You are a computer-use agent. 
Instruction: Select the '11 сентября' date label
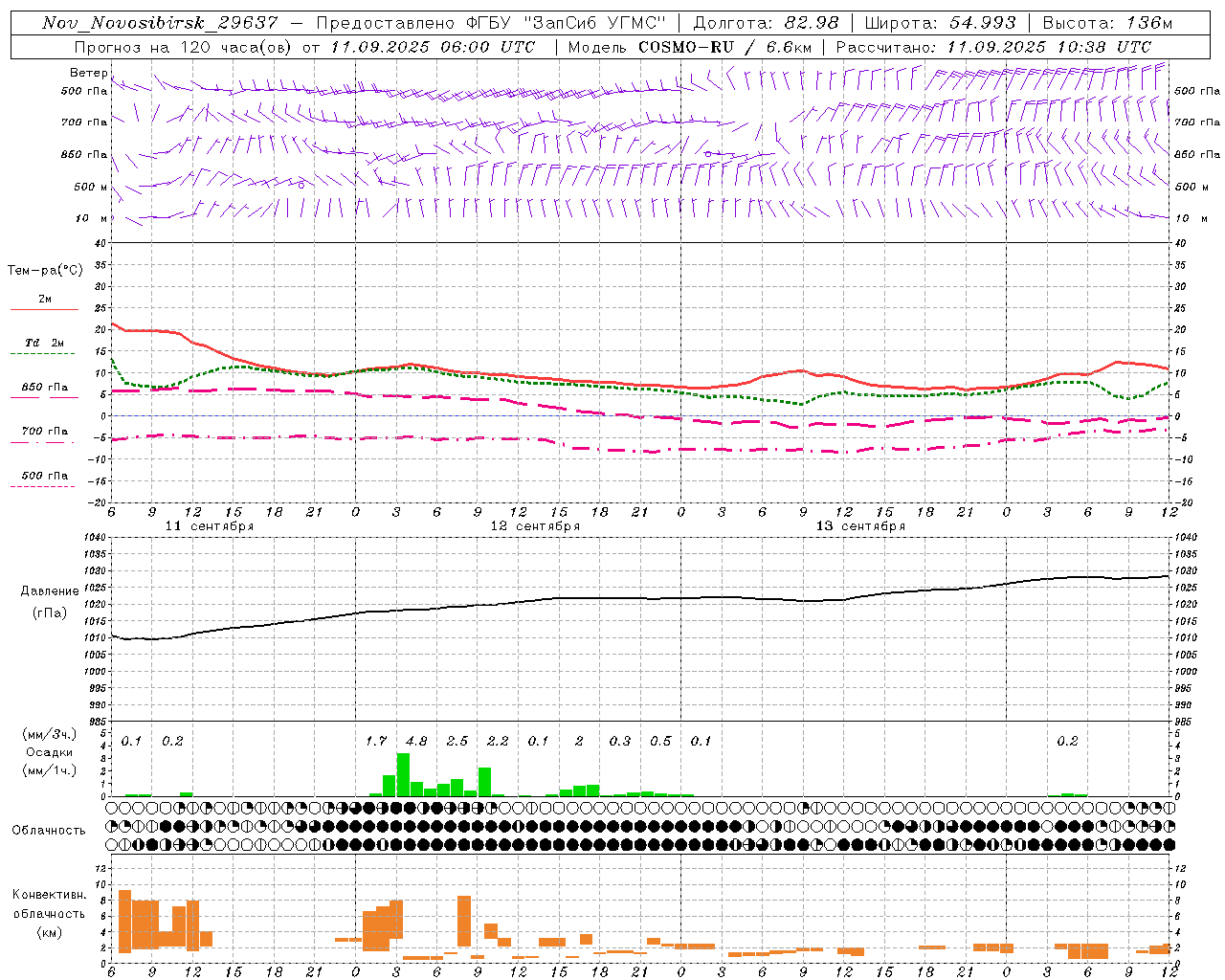[210, 526]
